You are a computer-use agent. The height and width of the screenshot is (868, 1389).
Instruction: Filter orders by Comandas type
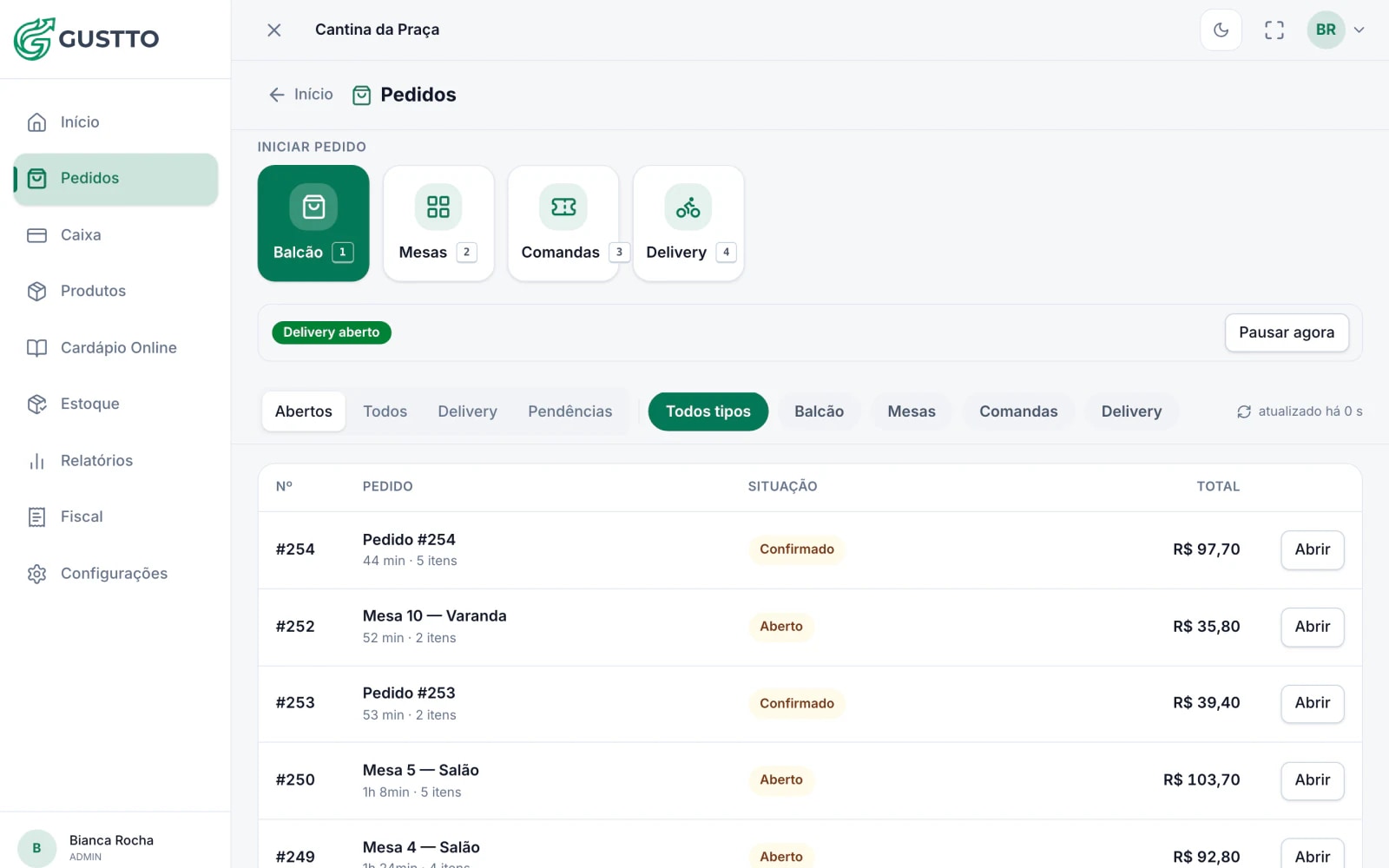[1018, 411]
